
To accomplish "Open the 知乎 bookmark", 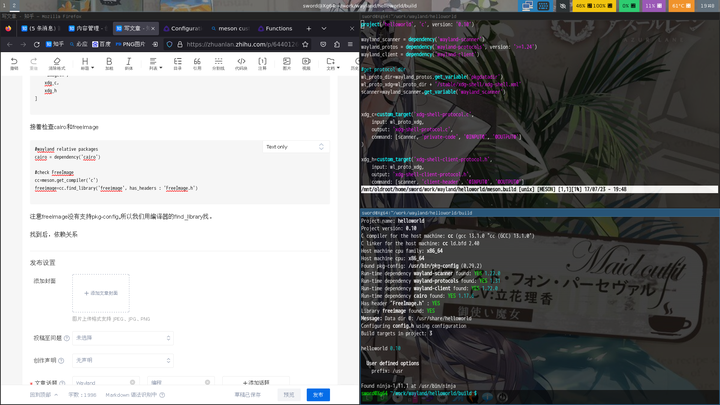I will (x=55, y=44).
